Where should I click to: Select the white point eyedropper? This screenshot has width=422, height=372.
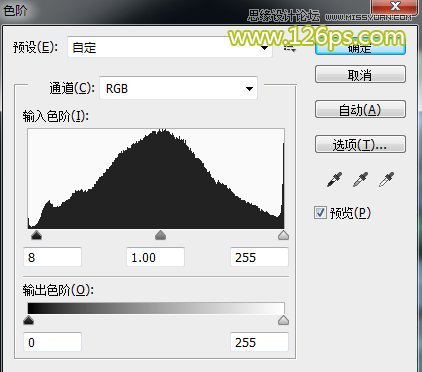tap(386, 179)
